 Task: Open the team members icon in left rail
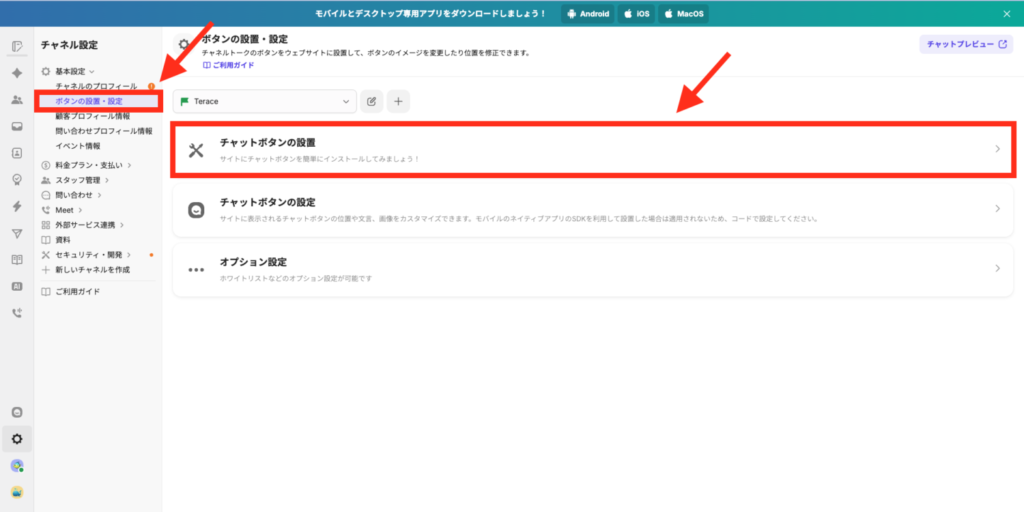17,100
